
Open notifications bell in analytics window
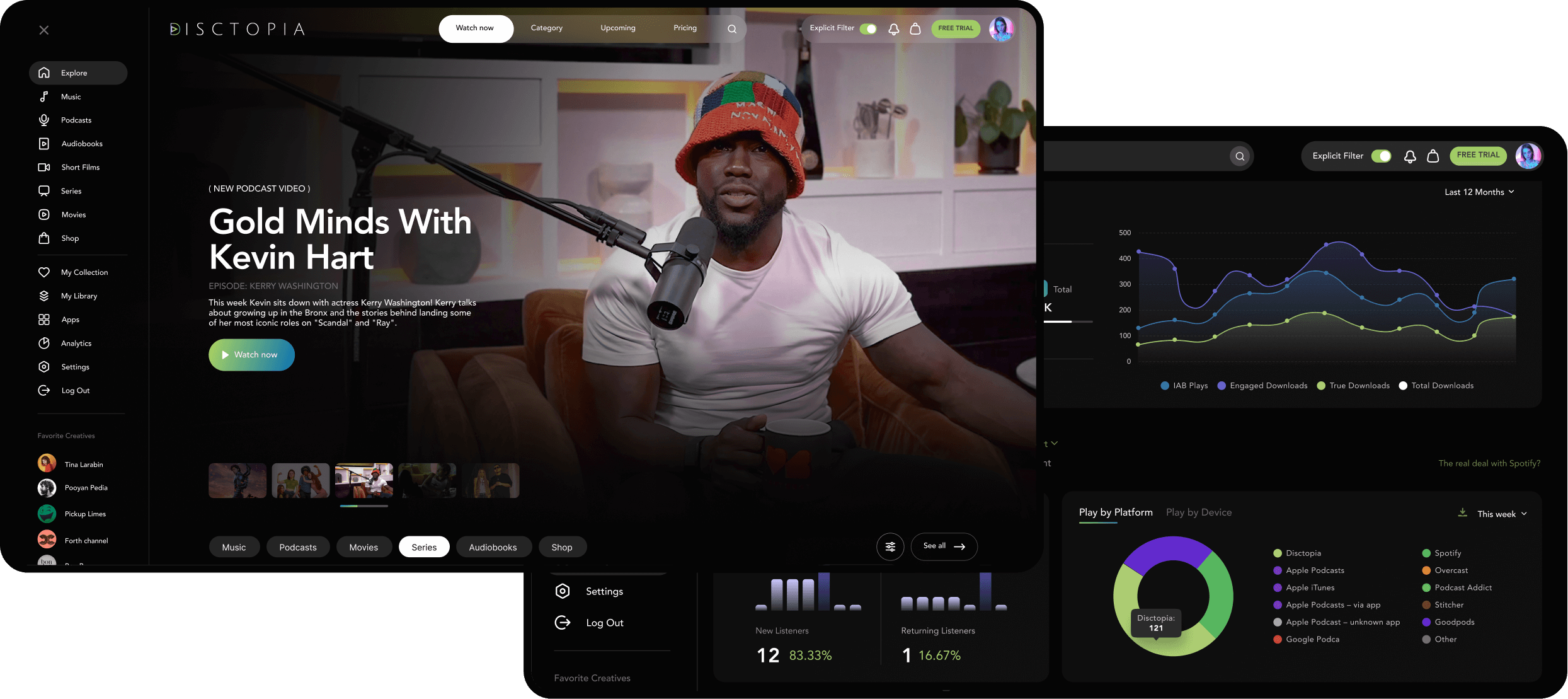(1410, 156)
